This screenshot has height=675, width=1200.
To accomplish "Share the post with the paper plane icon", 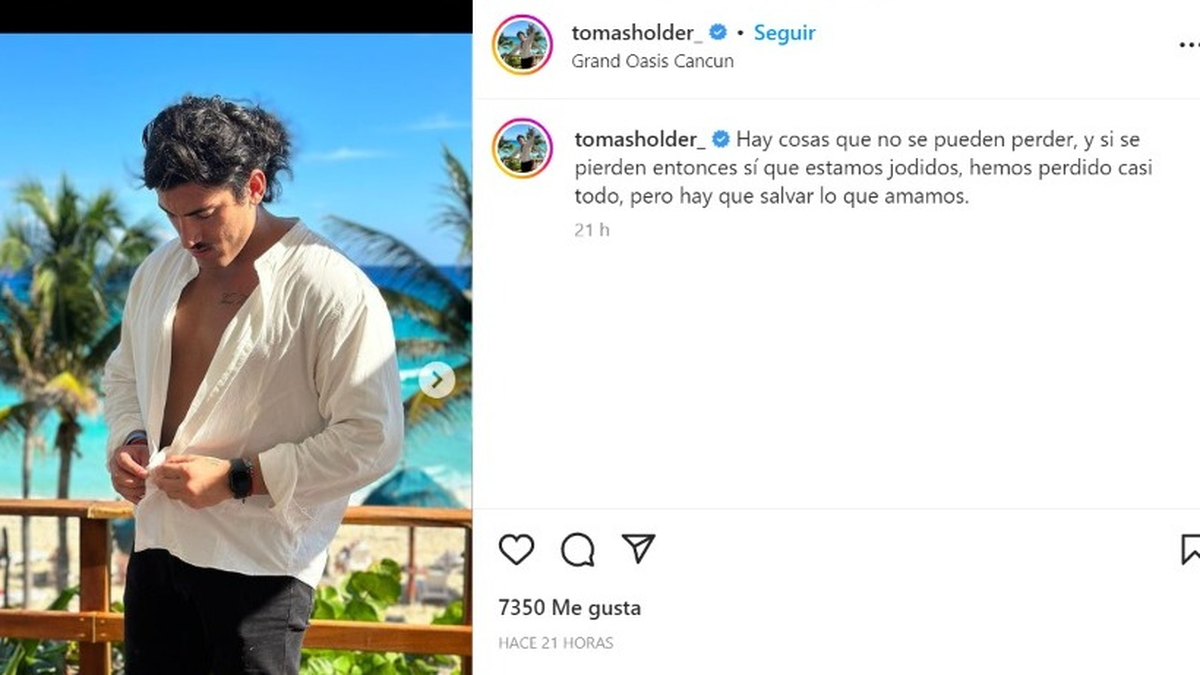I will click(638, 548).
